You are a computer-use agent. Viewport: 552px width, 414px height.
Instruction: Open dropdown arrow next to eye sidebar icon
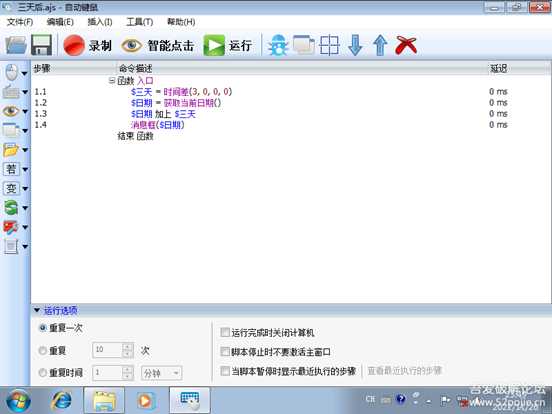[25, 112]
